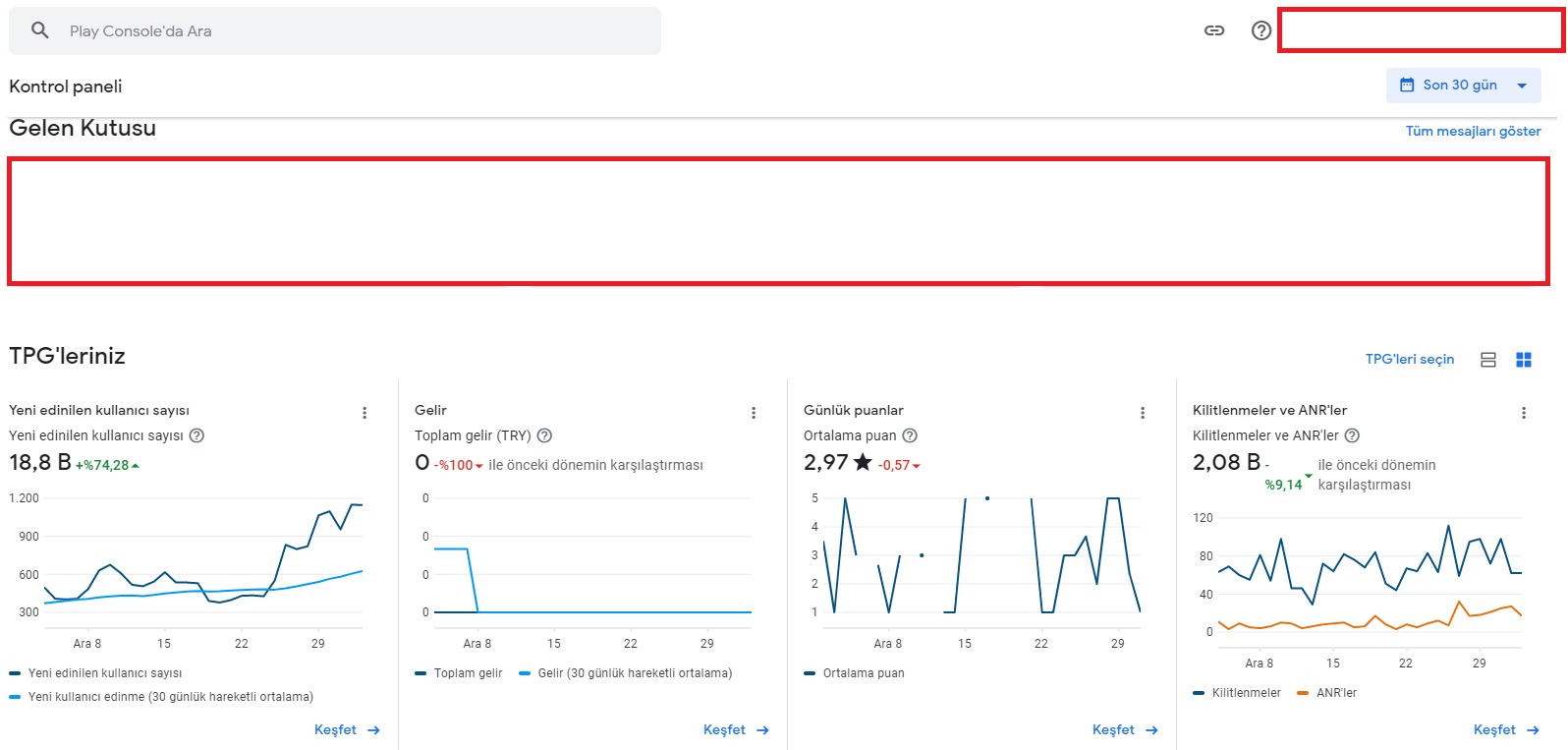Click Gelen Kutusu heading
The image size is (1568, 750).
(x=83, y=128)
